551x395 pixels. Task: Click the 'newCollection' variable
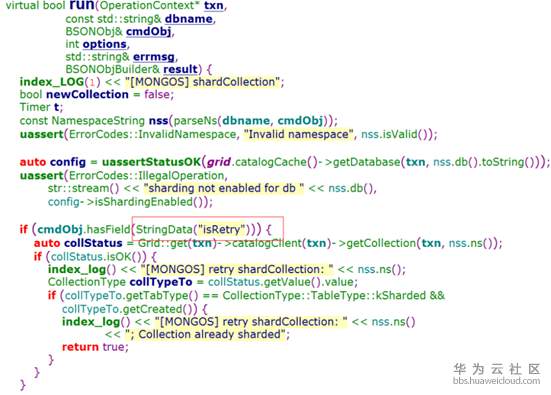pos(87,95)
